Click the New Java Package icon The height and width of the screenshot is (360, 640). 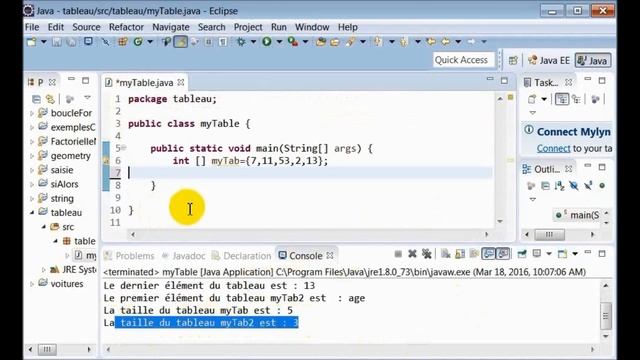123,42
